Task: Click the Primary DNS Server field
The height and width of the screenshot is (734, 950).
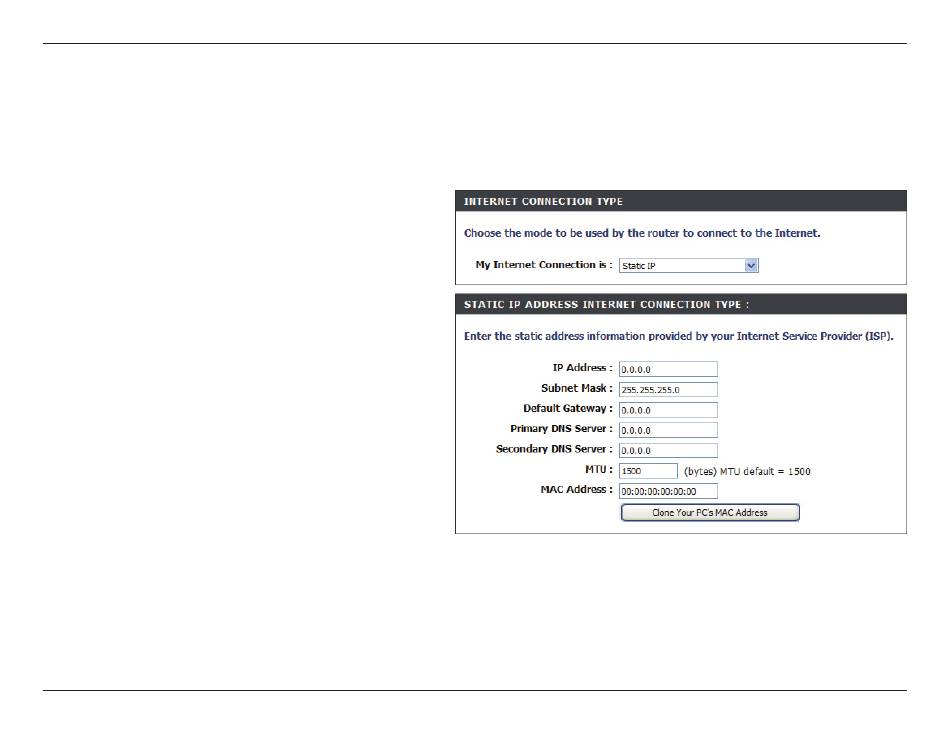Action: pos(667,430)
